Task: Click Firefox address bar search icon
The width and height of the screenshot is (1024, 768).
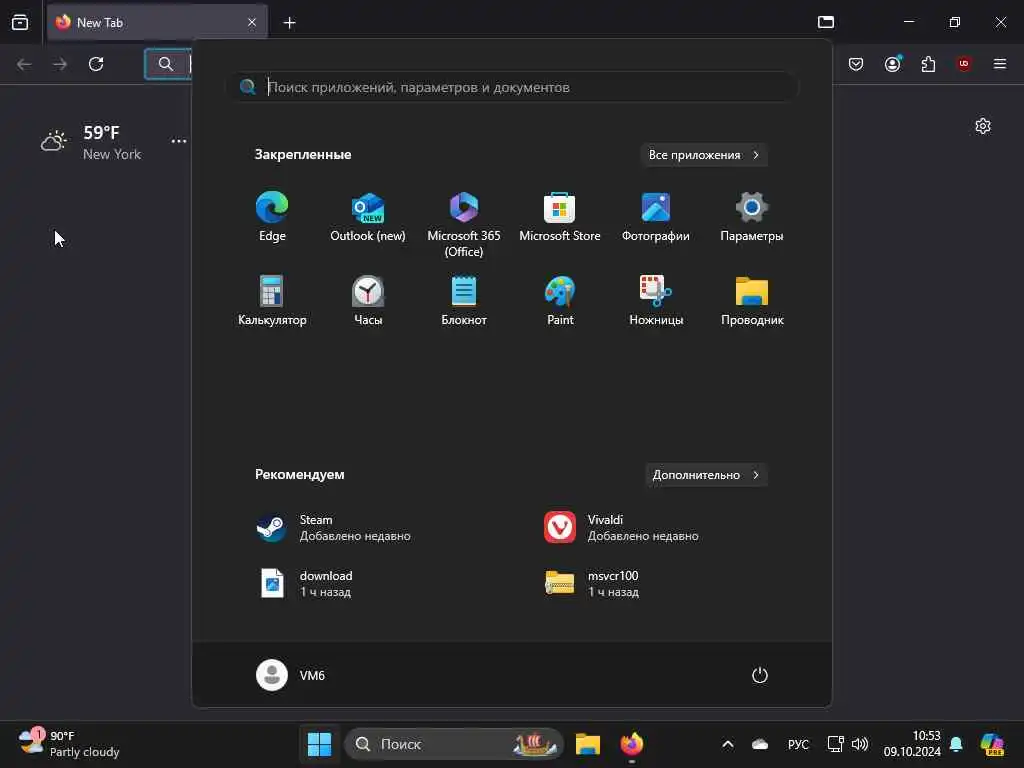Action: (x=166, y=64)
